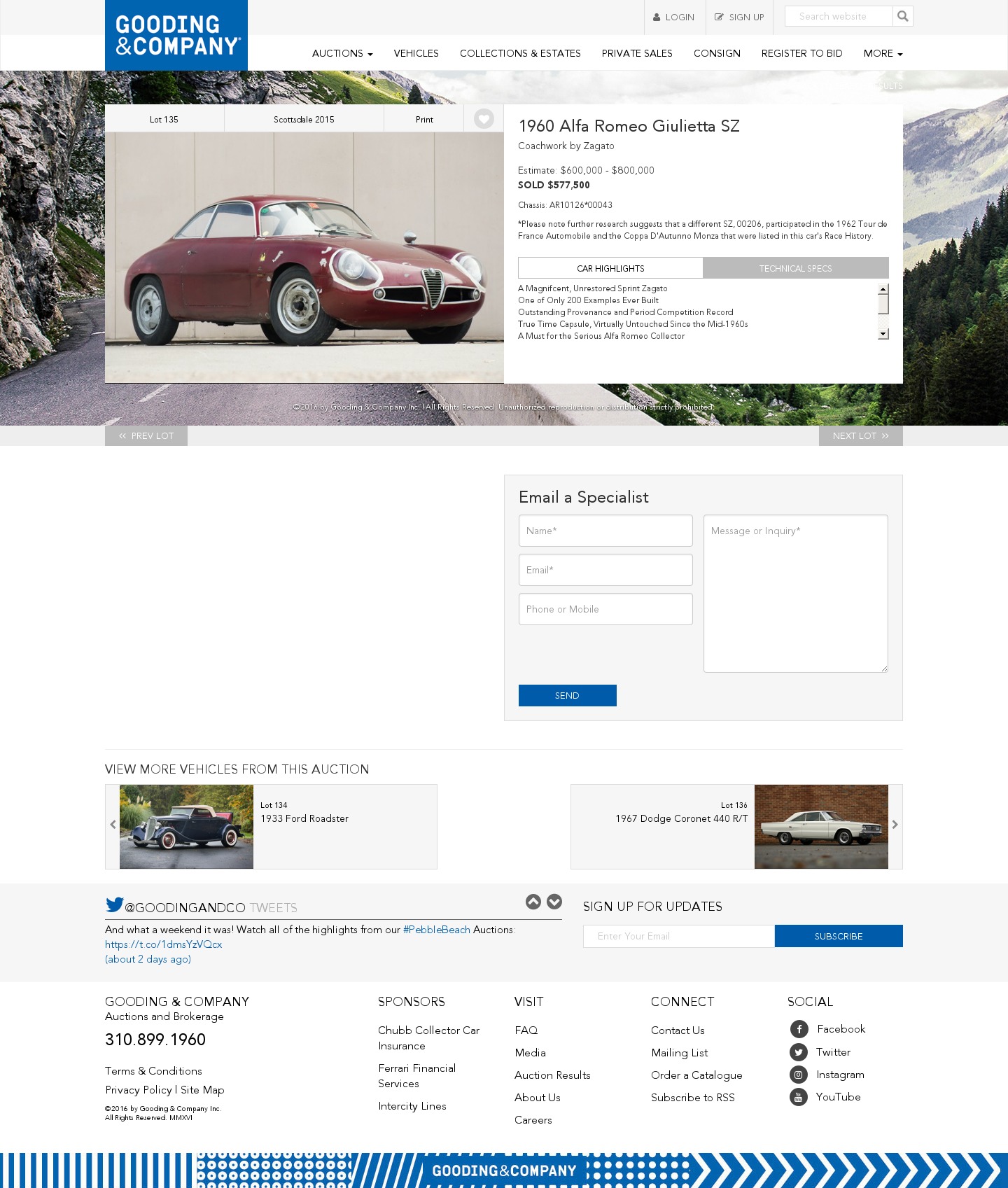
Task: Show next tweet with down arrow icon
Action: coord(554,902)
